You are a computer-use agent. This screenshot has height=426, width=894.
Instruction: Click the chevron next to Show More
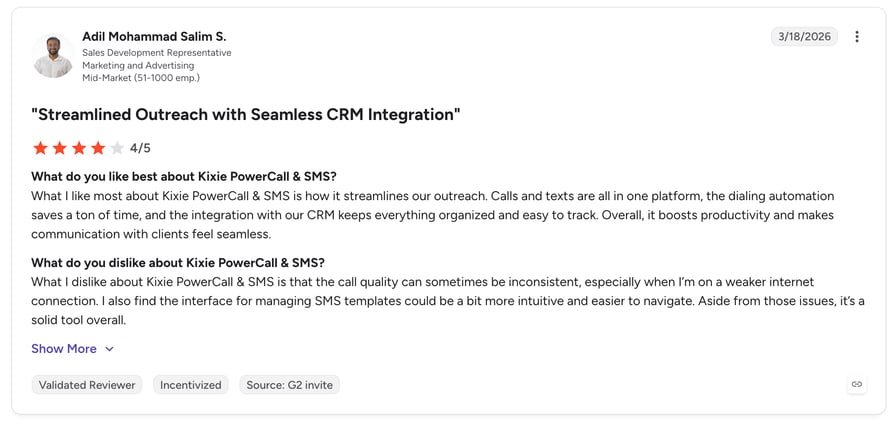point(109,349)
